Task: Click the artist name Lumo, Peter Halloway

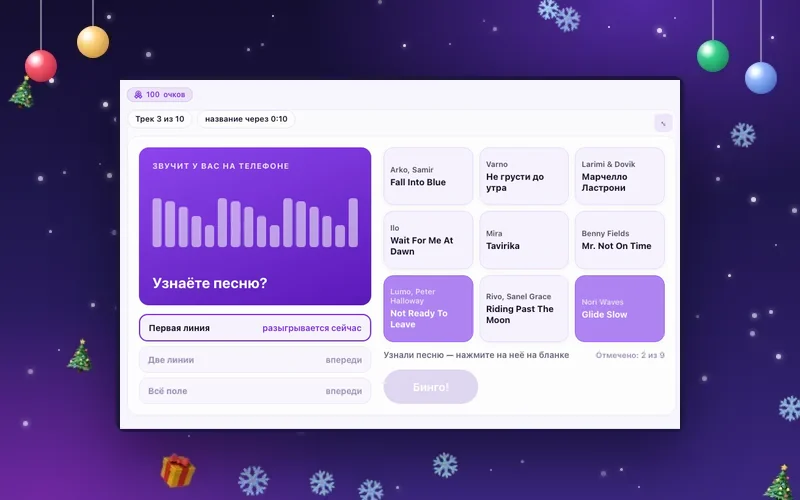Action: 413,296
